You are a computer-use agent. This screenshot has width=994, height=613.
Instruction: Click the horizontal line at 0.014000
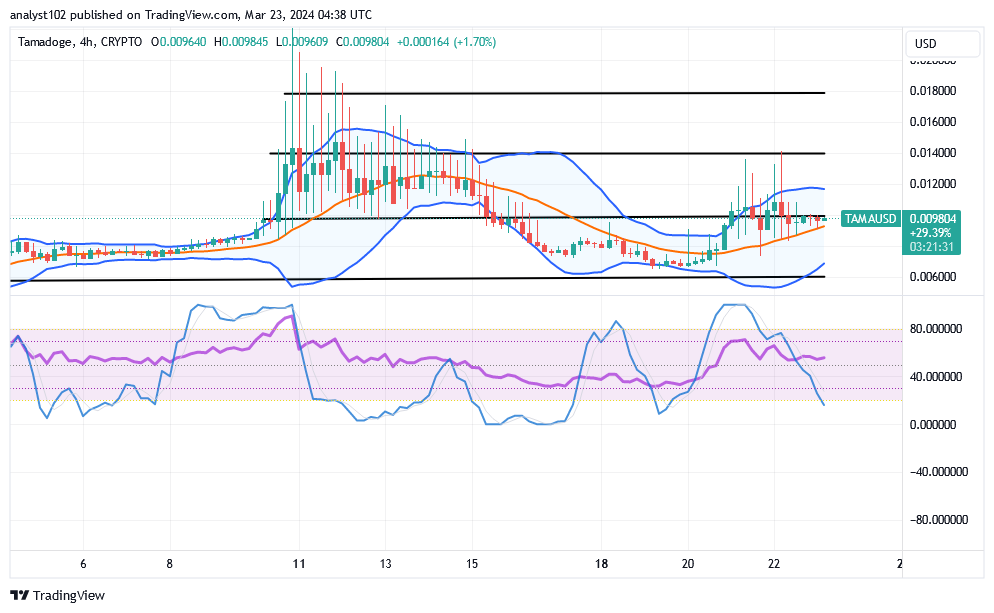[547, 153]
